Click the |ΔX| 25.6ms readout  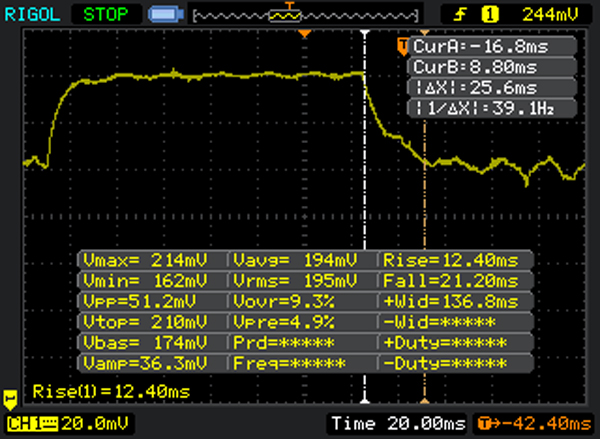coord(492,88)
